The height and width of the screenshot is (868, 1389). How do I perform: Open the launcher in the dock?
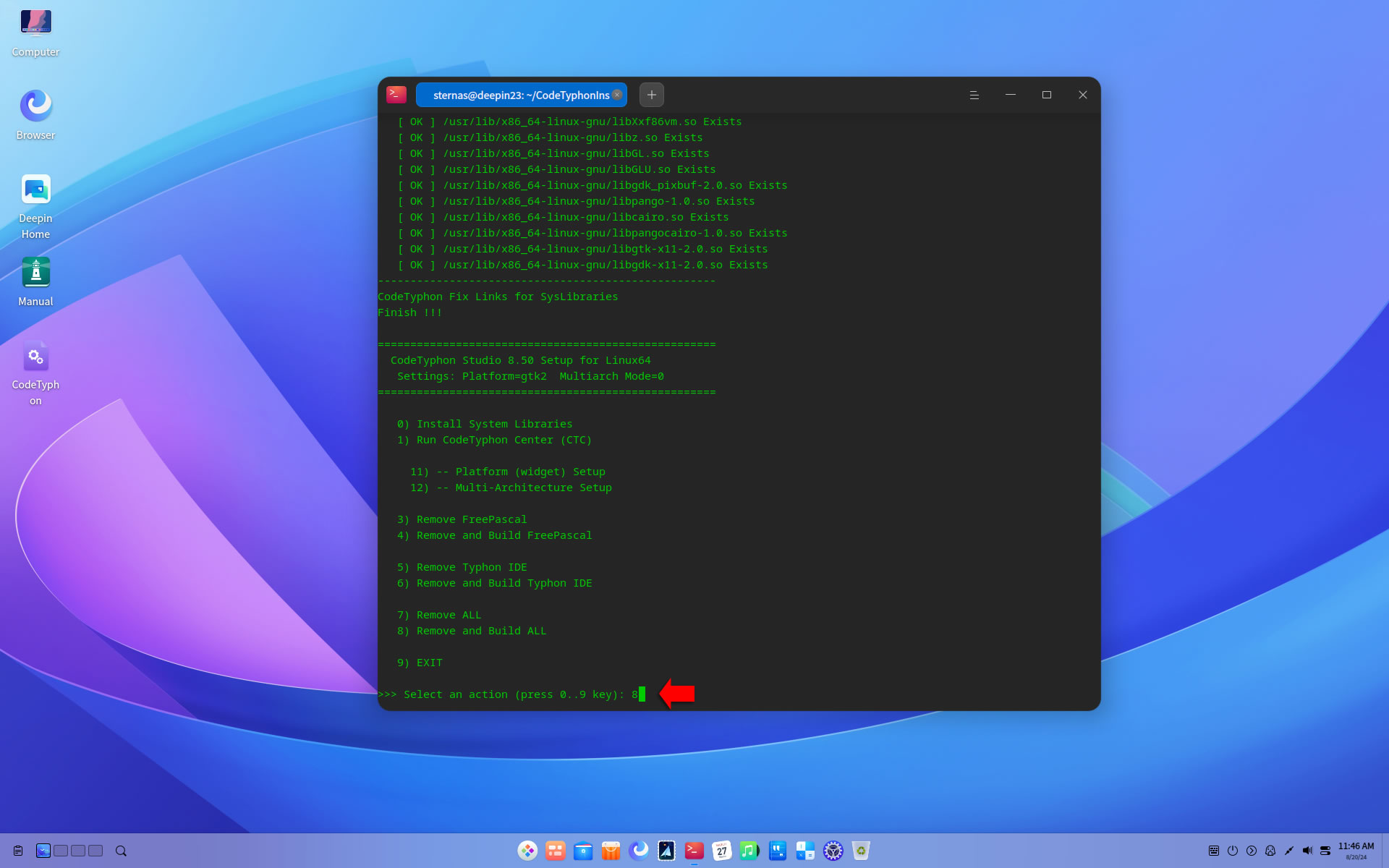tap(527, 851)
